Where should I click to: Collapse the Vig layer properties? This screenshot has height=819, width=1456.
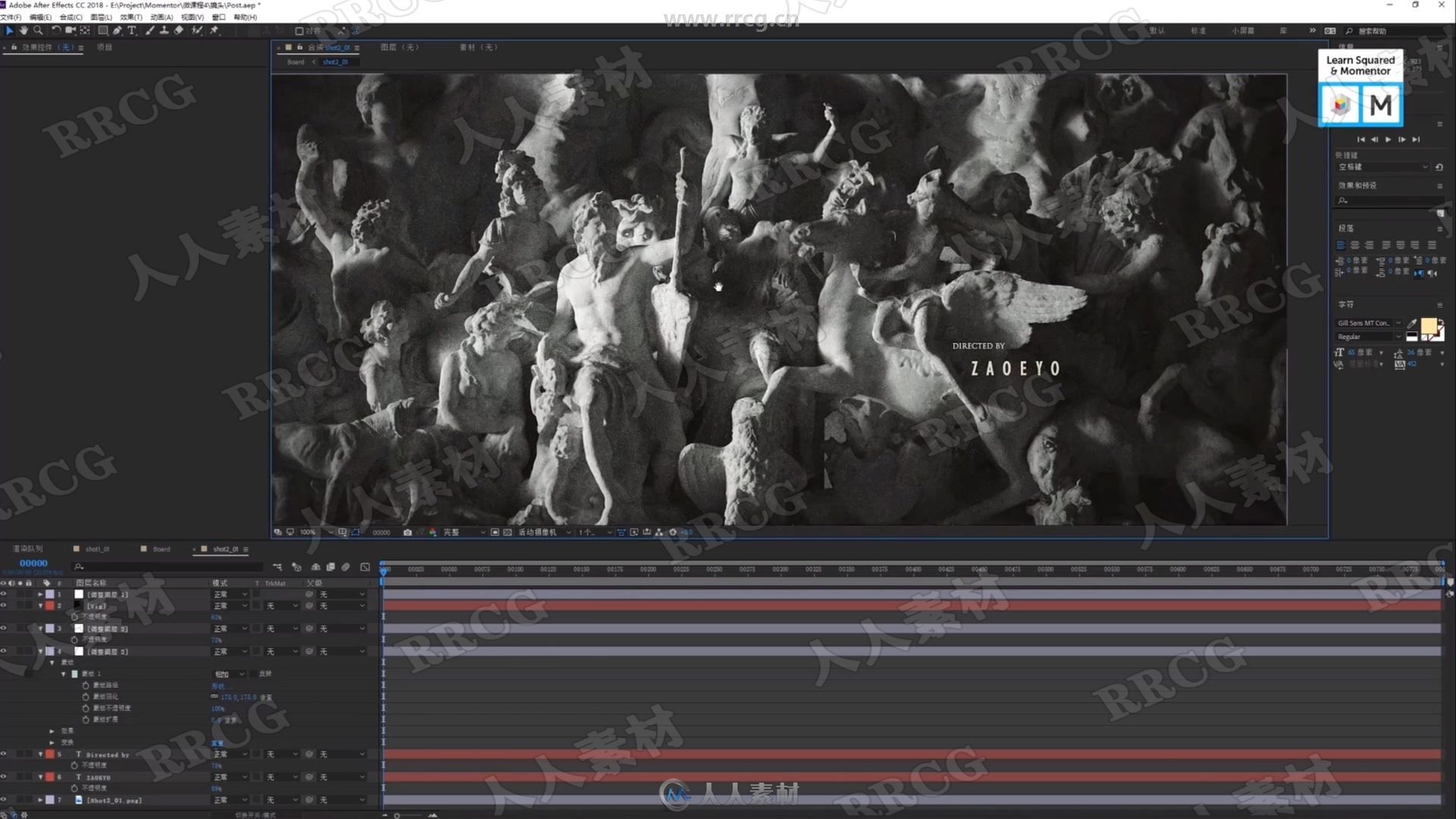coord(40,606)
